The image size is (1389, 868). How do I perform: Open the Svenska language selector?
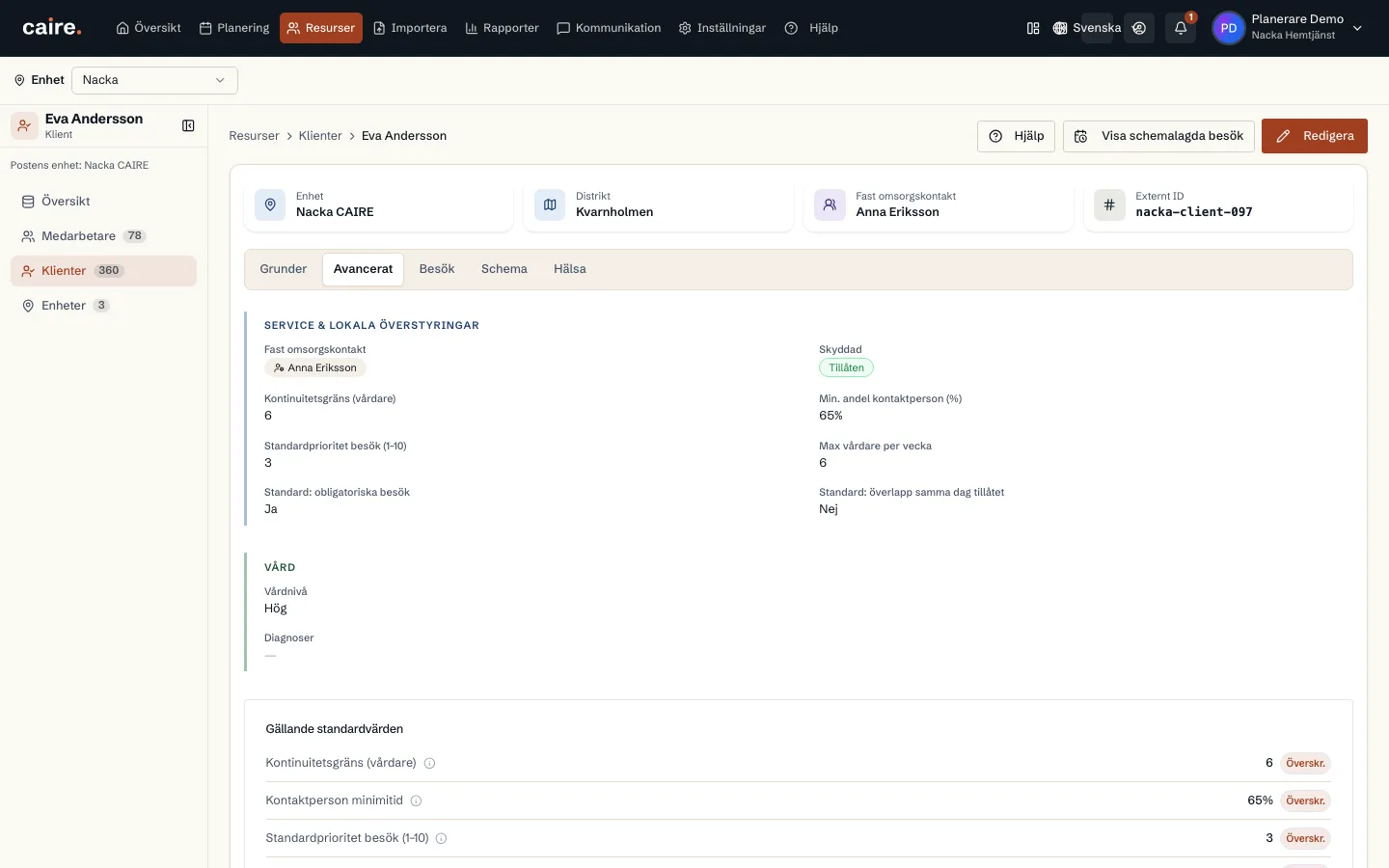1087,28
